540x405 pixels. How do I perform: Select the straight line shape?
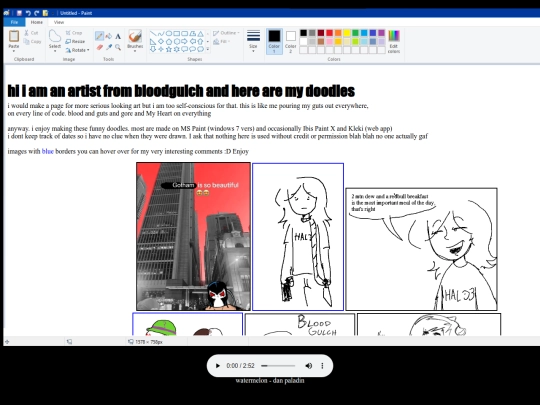(x=153, y=33)
